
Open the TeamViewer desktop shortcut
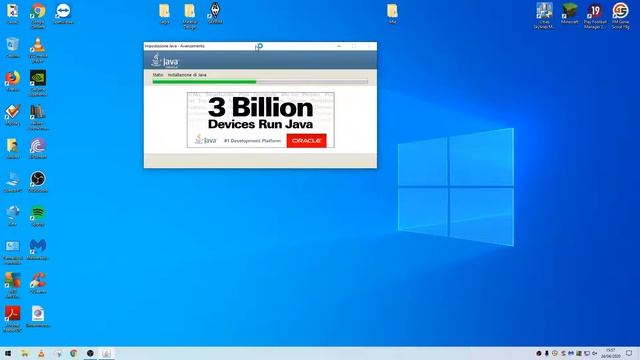click(63, 13)
